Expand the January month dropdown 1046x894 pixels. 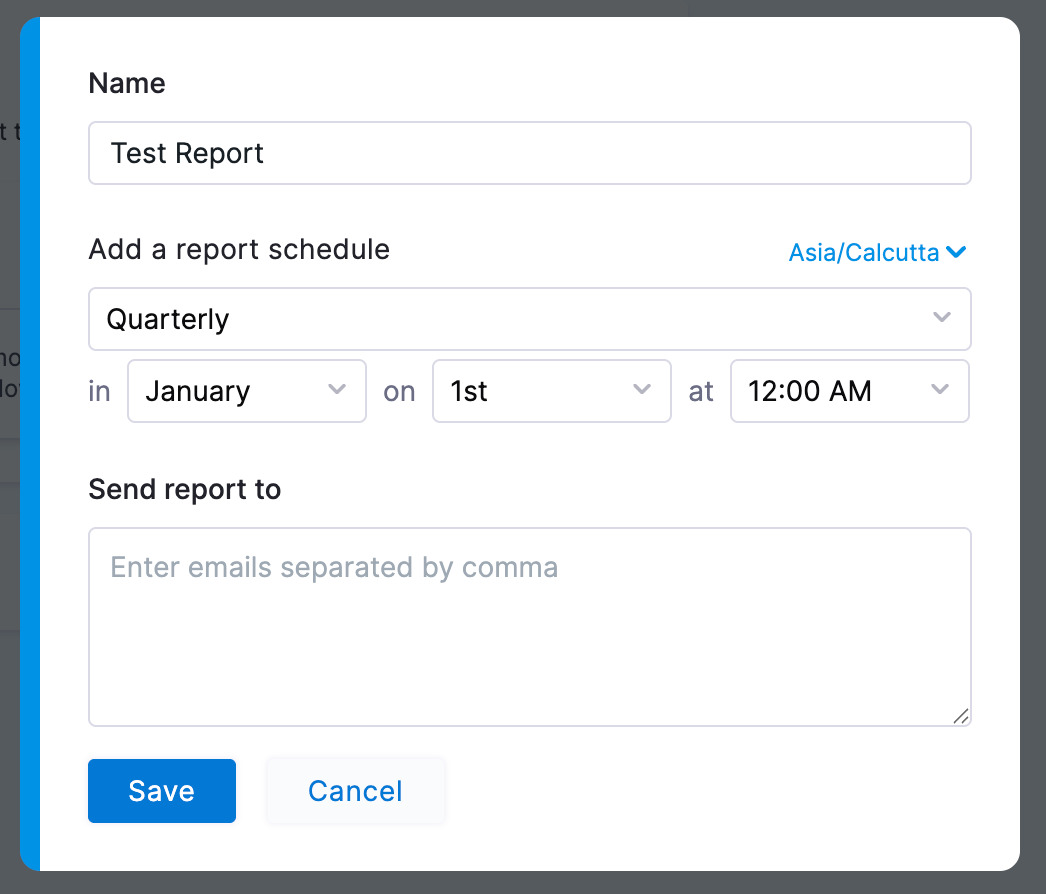coord(246,391)
